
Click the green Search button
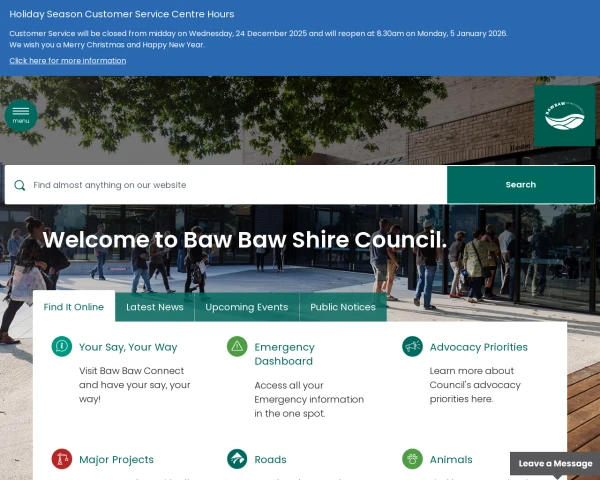pyautogui.click(x=521, y=184)
